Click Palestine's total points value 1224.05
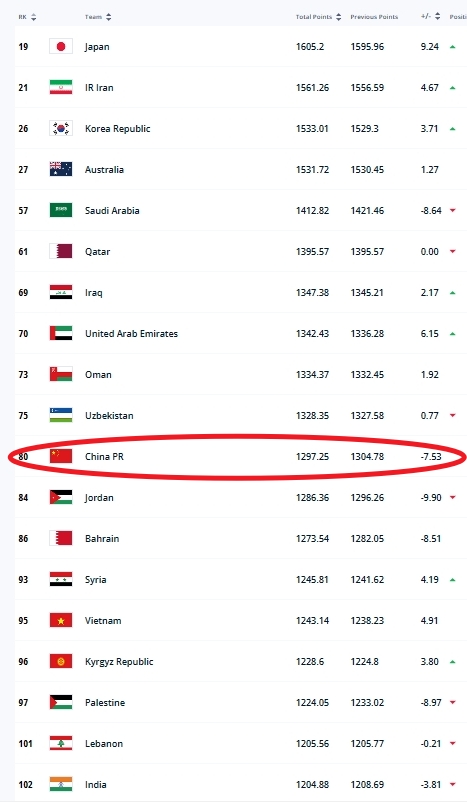 [312, 703]
